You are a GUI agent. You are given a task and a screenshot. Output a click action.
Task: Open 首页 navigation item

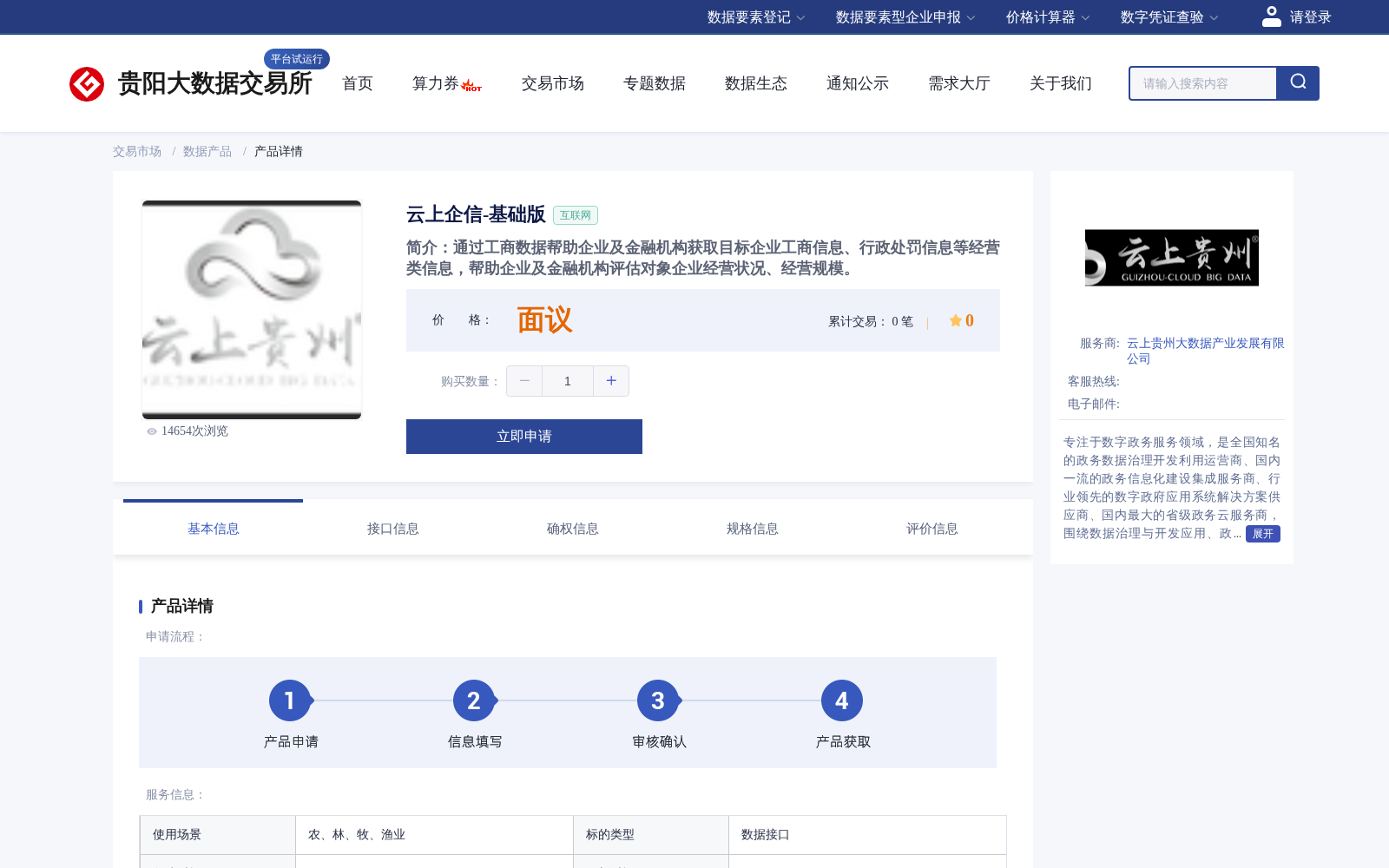click(358, 83)
